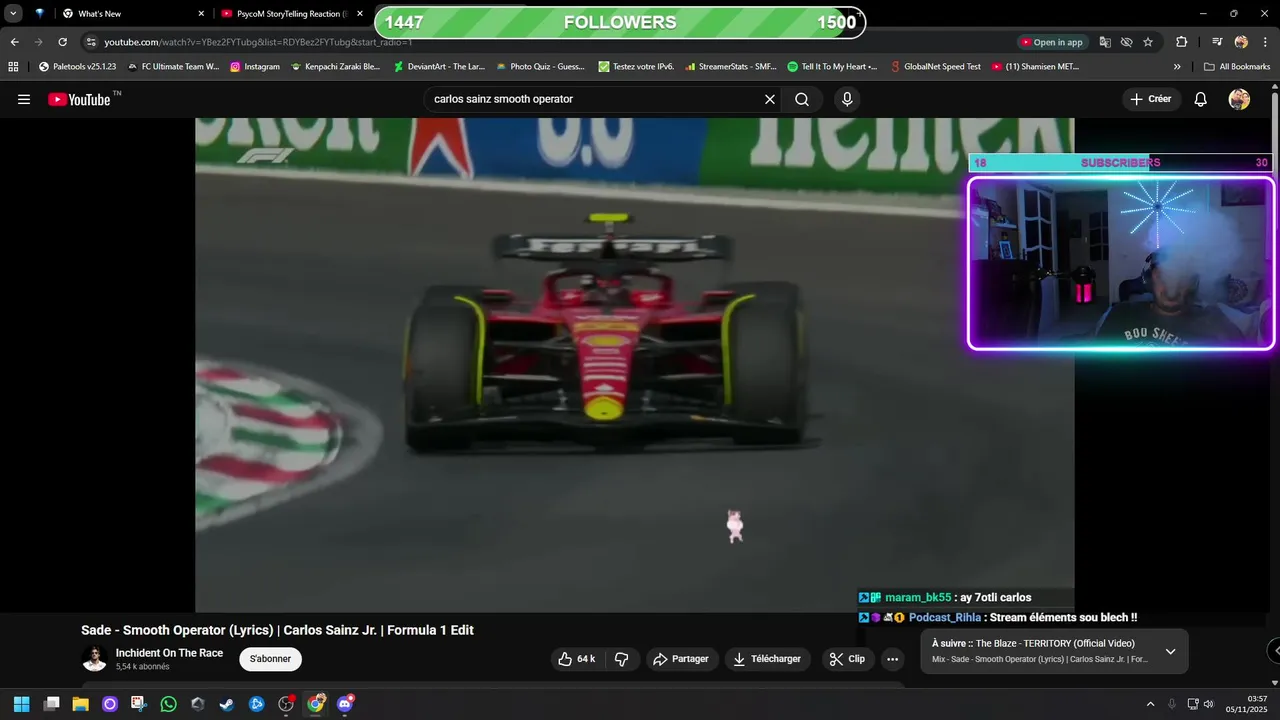
Task: Open (11) Shamisen MET... bookmark
Action: [1035, 67]
